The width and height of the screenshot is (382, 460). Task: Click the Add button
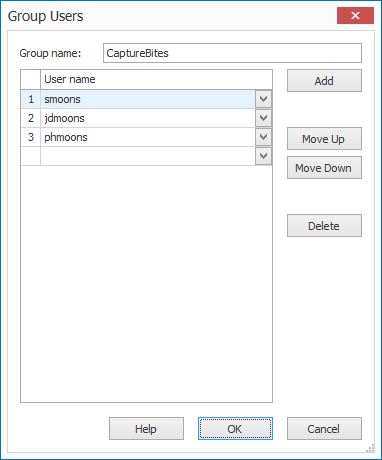pyautogui.click(x=324, y=81)
